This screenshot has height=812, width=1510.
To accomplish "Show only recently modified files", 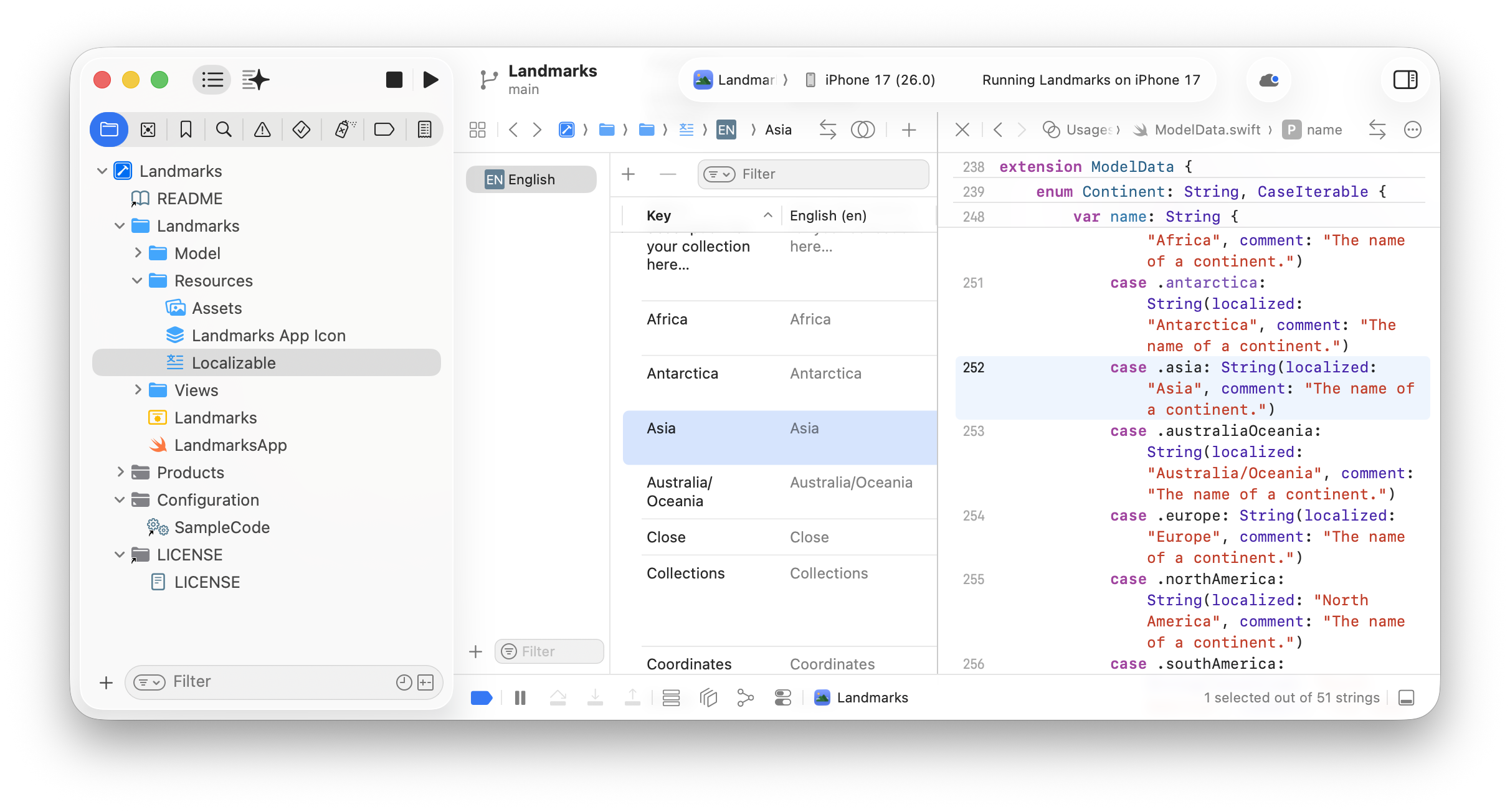I will tap(404, 682).
